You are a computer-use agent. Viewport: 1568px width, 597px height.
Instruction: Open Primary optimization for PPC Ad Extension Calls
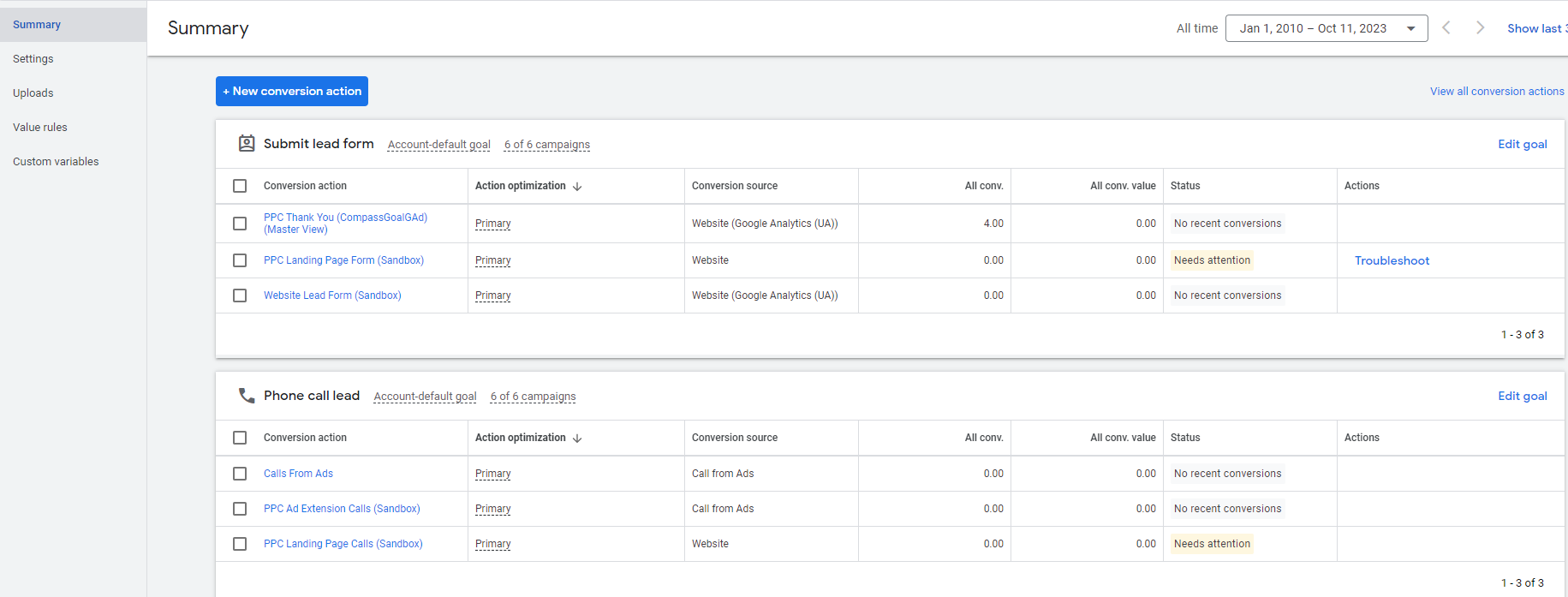(493, 509)
